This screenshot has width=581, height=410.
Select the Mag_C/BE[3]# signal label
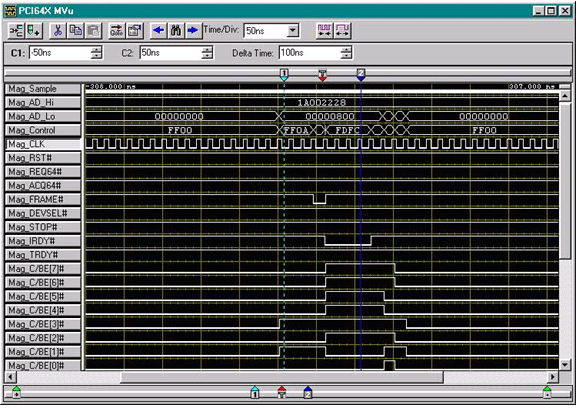pos(43,324)
